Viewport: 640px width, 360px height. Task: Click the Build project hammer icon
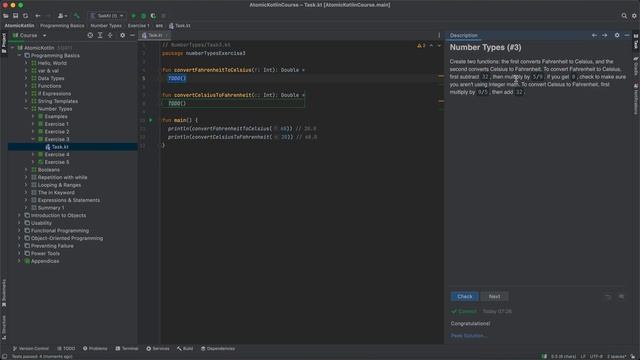click(76, 16)
